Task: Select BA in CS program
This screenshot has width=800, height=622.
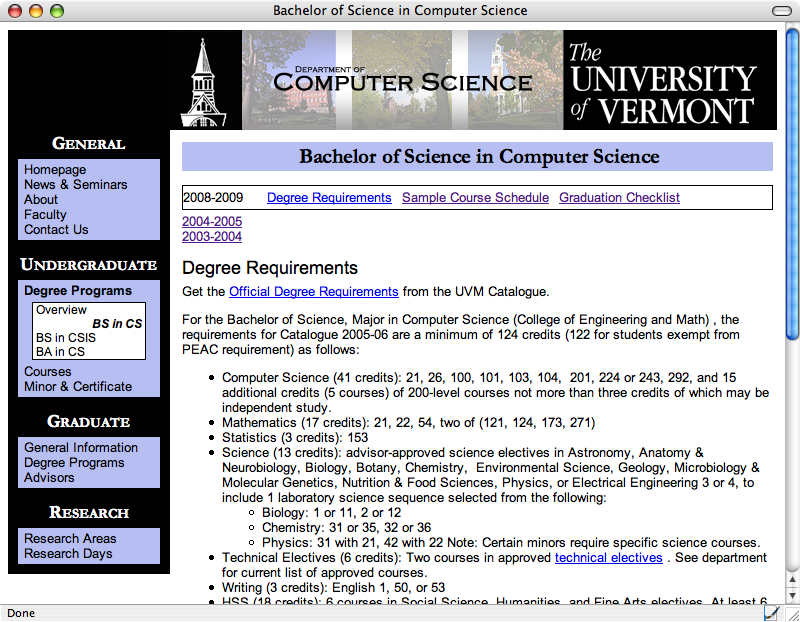Action: pos(60,352)
